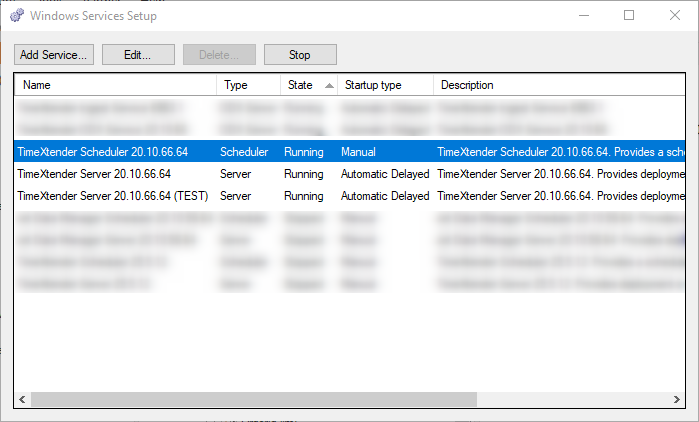Minimize the Windows Services Setup window
The image size is (699, 422).
pyautogui.click(x=584, y=15)
